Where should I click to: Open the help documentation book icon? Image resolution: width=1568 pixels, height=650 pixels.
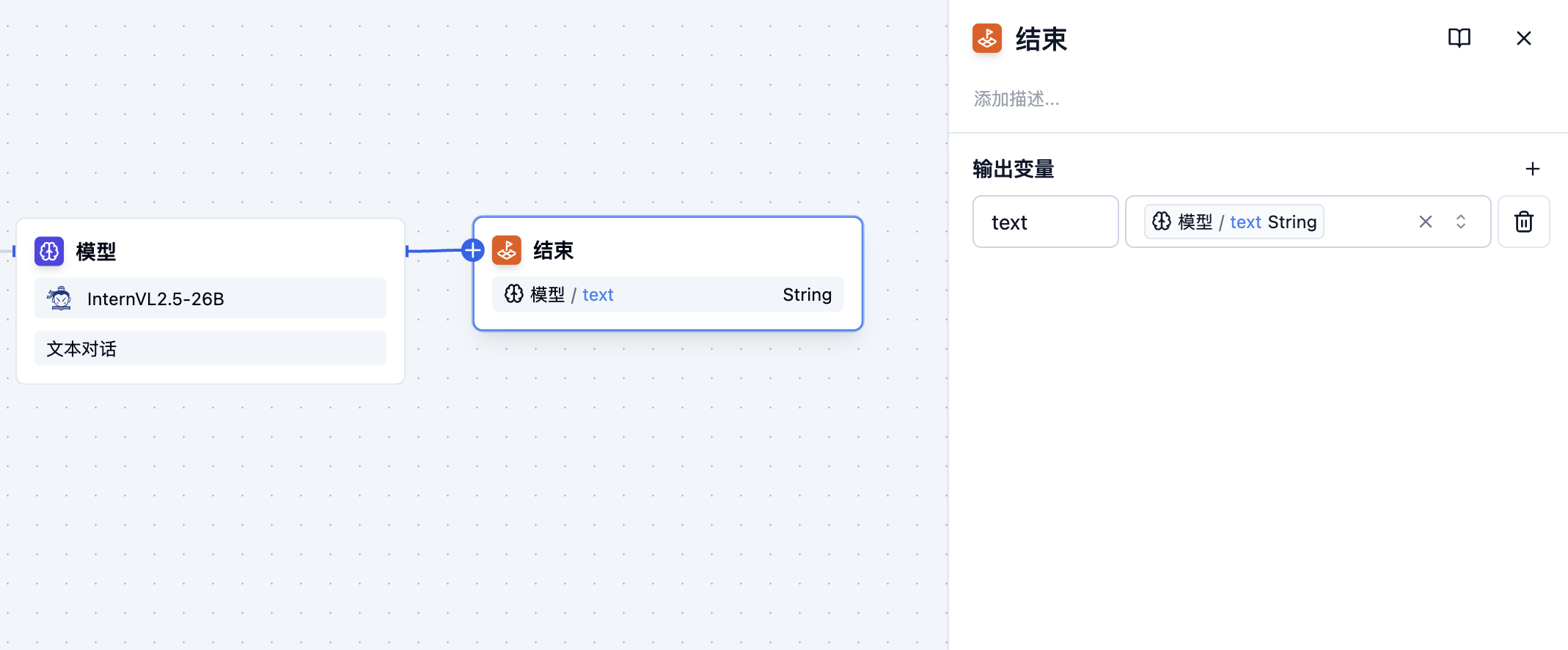1459,38
